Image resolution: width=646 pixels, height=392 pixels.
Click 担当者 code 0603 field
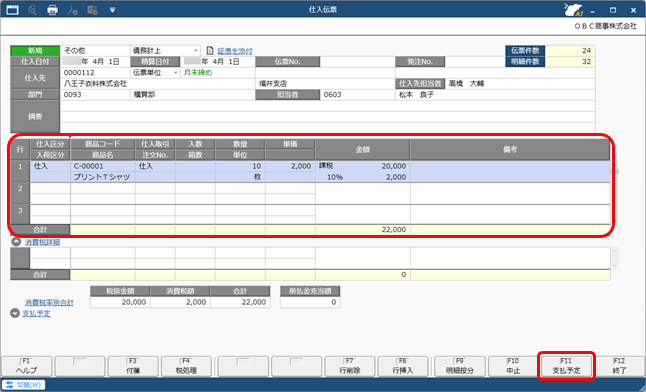click(x=357, y=95)
